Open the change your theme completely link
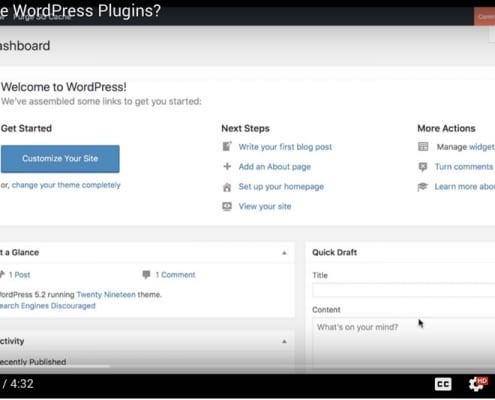 [66, 185]
